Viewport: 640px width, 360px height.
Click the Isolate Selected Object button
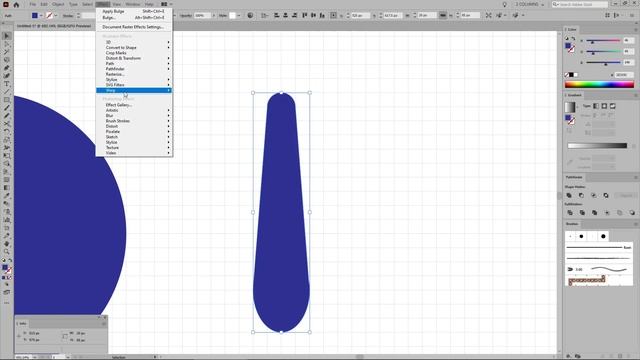[x=489, y=16]
